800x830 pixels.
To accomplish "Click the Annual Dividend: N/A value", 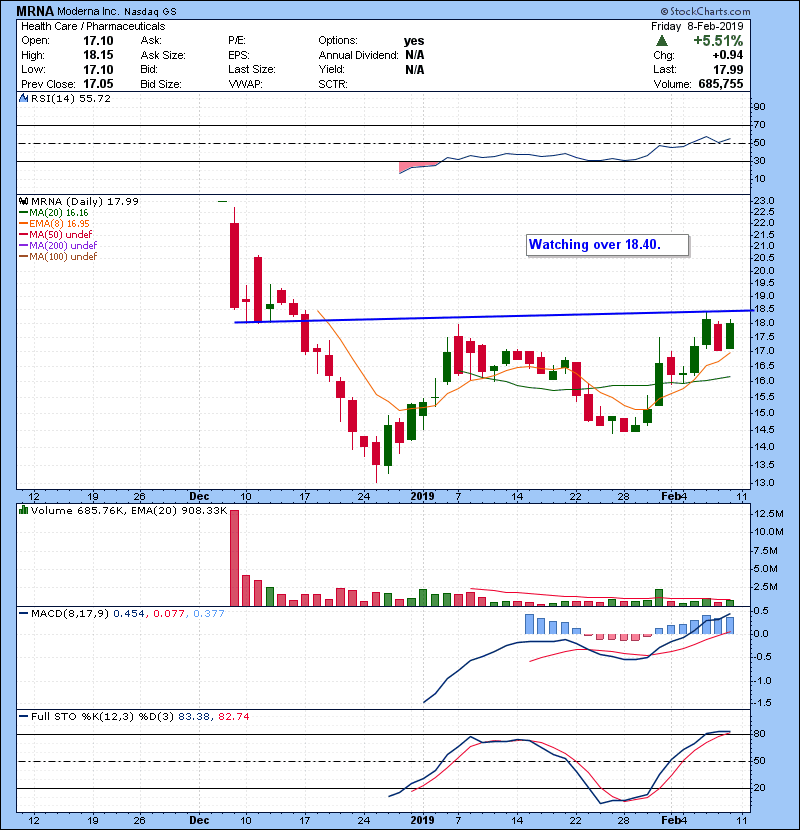I will 415,55.
